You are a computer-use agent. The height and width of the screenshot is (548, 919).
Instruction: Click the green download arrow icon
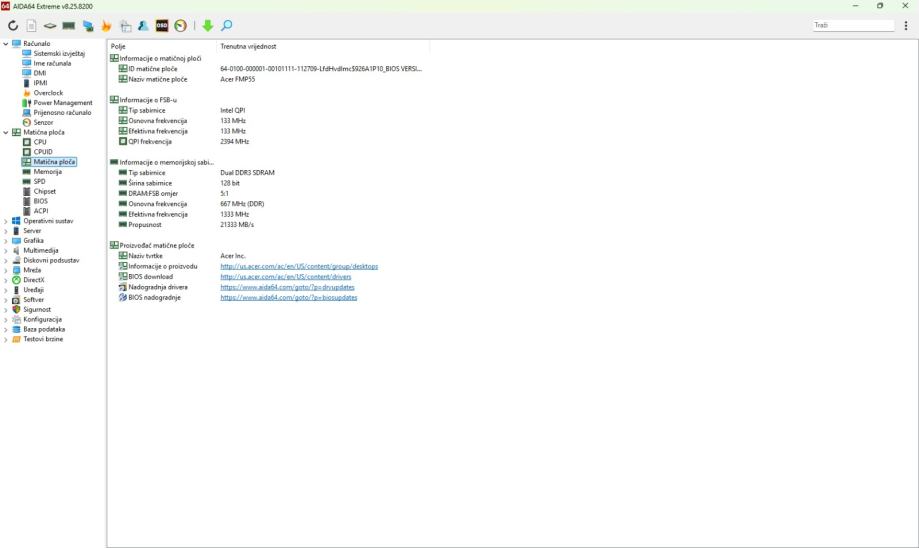(x=207, y=26)
